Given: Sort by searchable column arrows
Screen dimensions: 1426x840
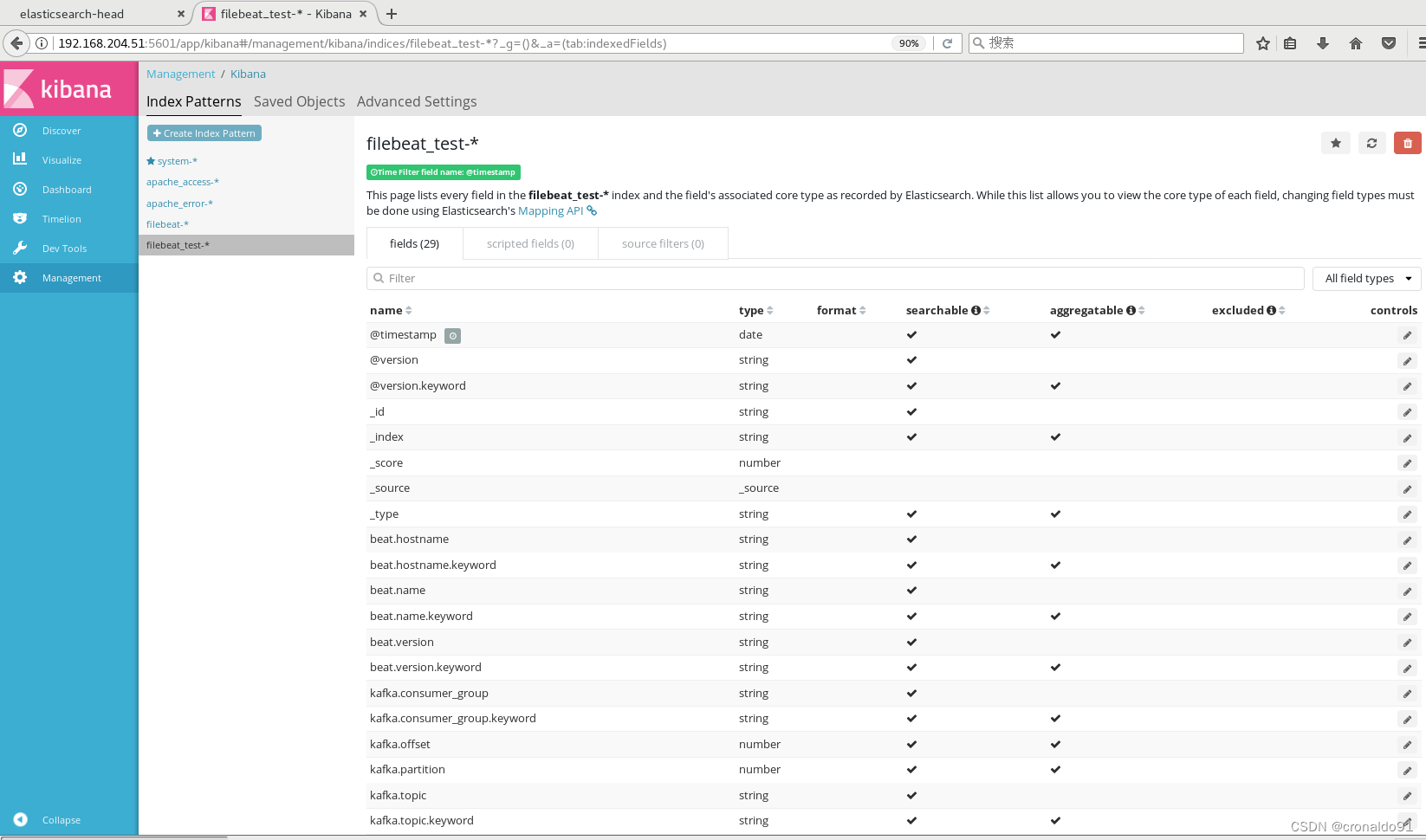Looking at the screenshot, I should tap(987, 310).
